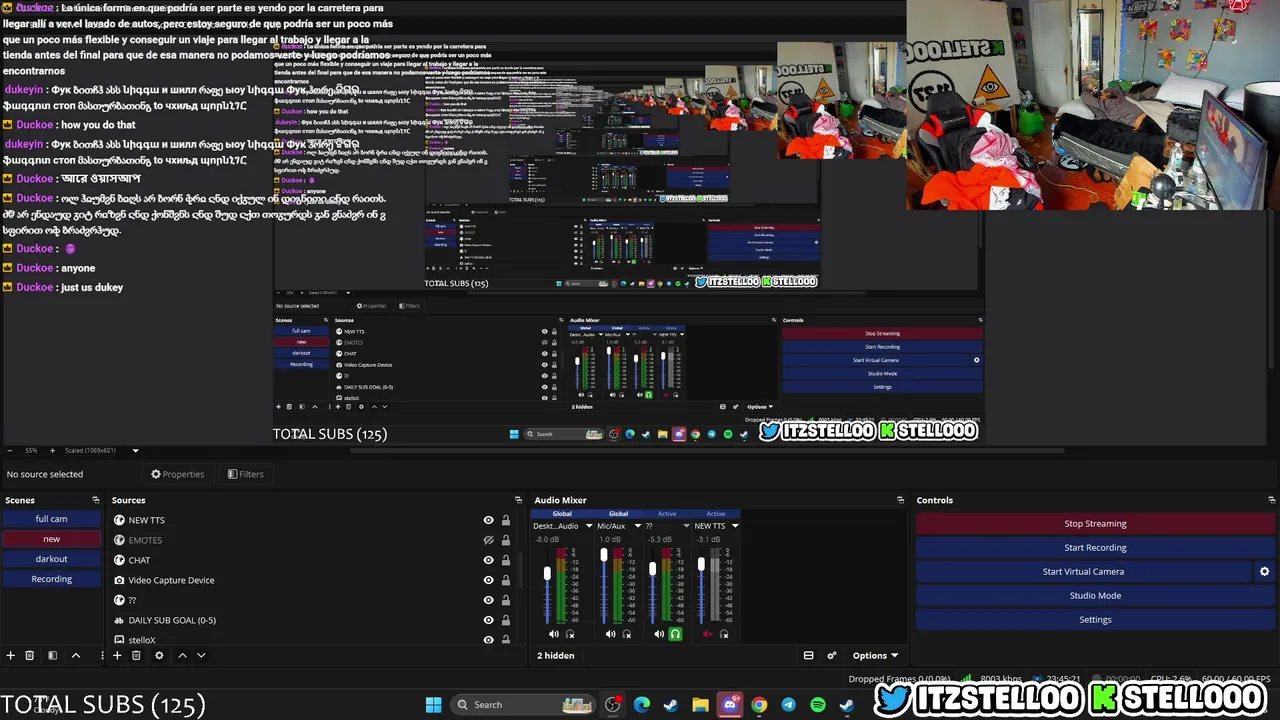Open the Scenes toolbar overflow dots menu
1280x720 pixels.
[101, 656]
